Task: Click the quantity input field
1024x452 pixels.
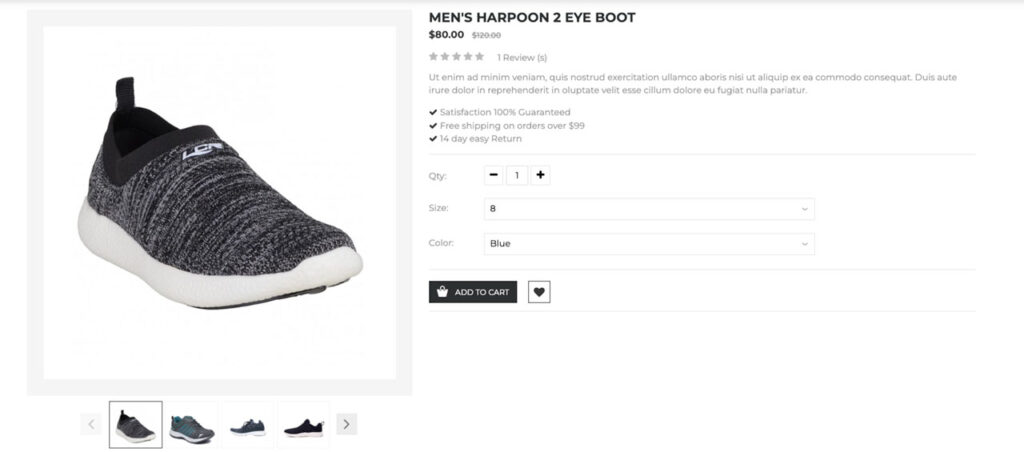Action: [x=517, y=175]
